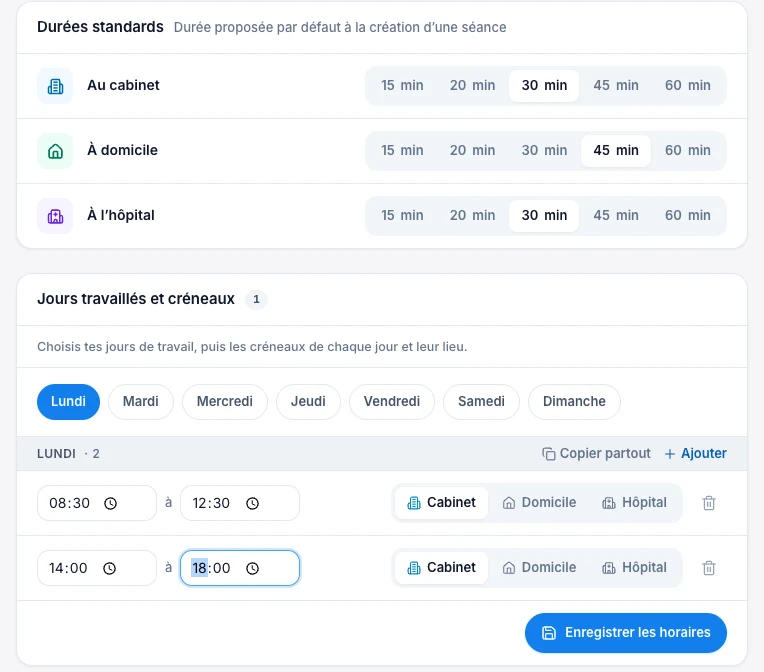
Task: Choose Hôpital for the 08:30 slot
Action: (x=634, y=503)
